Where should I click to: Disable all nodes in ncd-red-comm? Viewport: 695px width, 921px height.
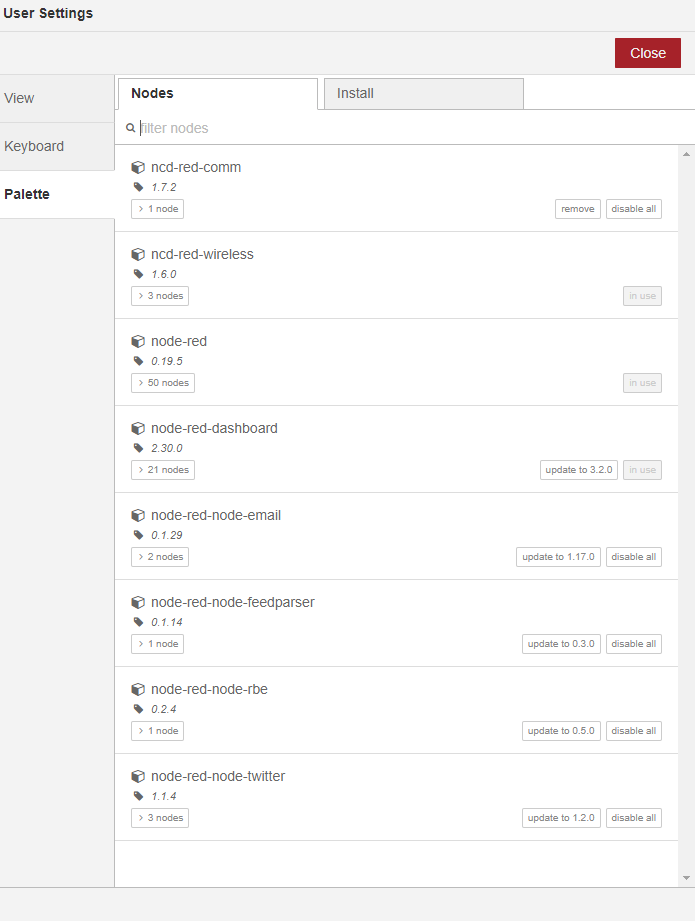click(634, 209)
